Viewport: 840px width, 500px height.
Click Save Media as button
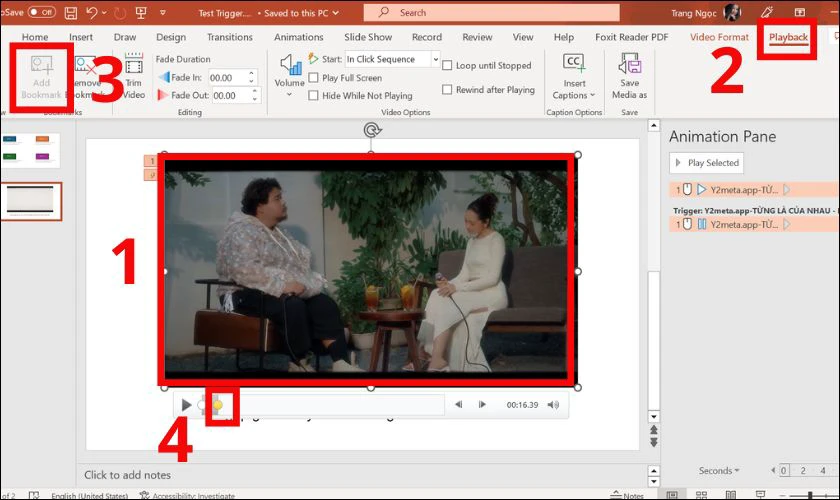coord(629,77)
